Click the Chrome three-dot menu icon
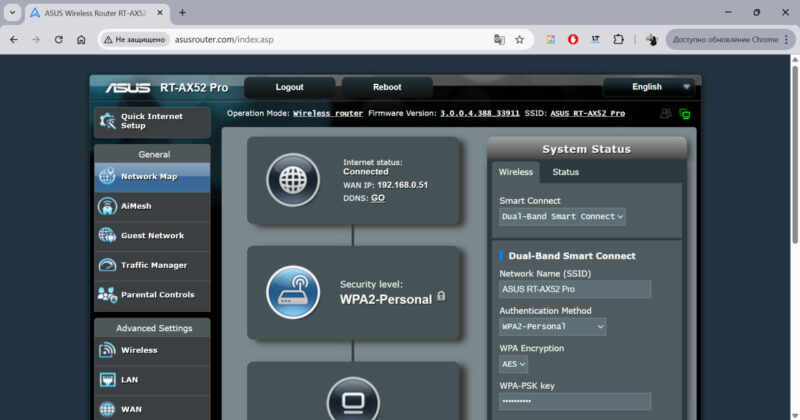 pyautogui.click(x=787, y=39)
